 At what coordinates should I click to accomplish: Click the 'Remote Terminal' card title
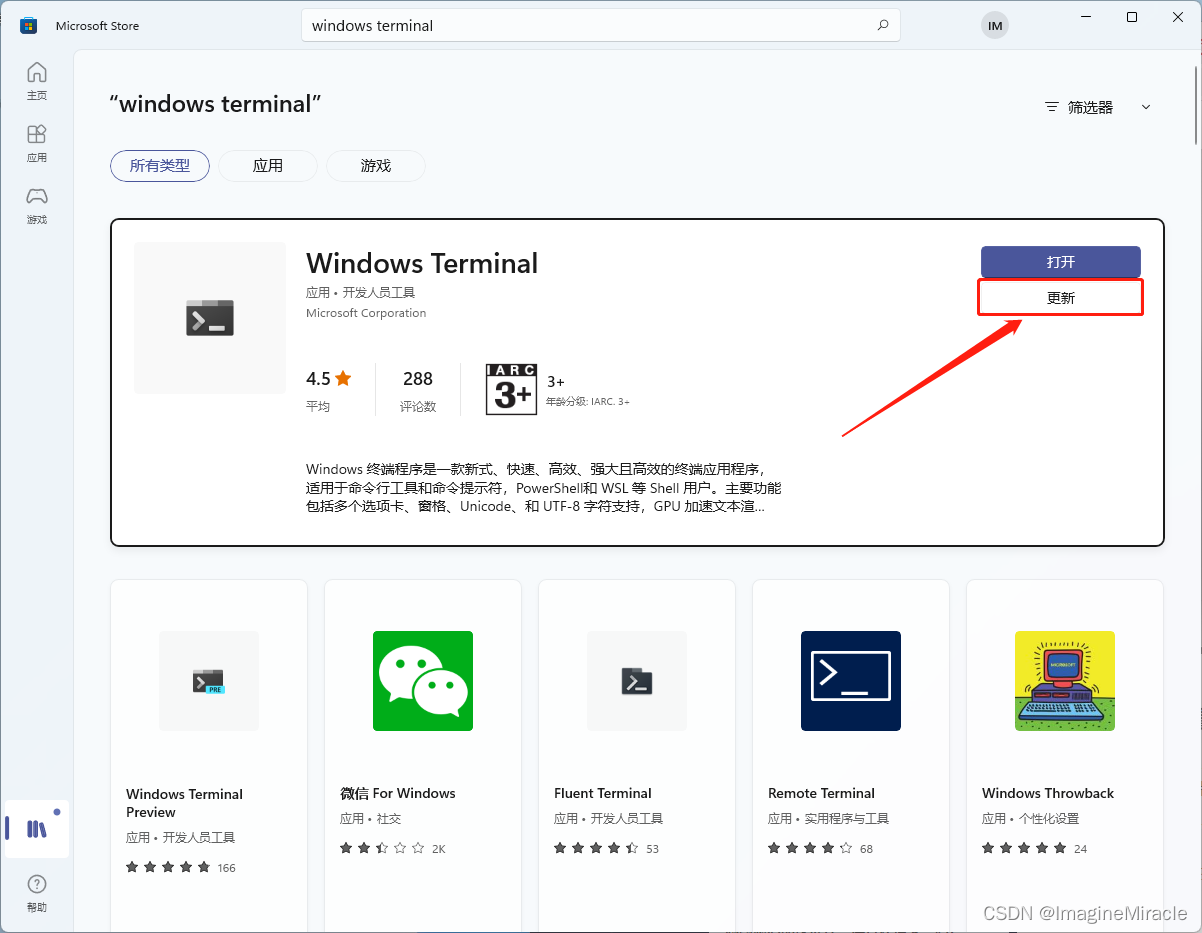821,793
